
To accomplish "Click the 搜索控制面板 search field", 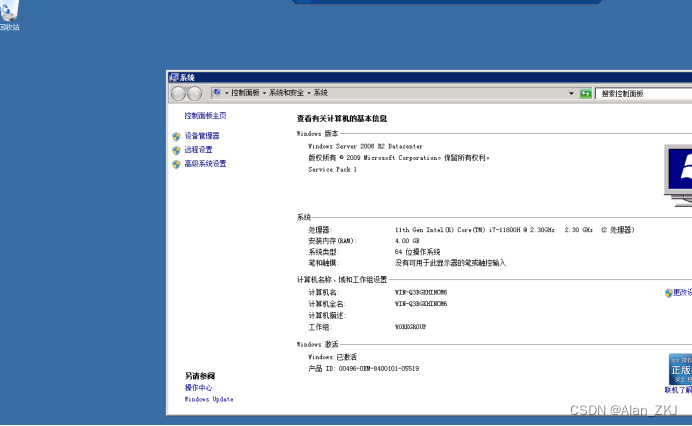I will click(643, 94).
